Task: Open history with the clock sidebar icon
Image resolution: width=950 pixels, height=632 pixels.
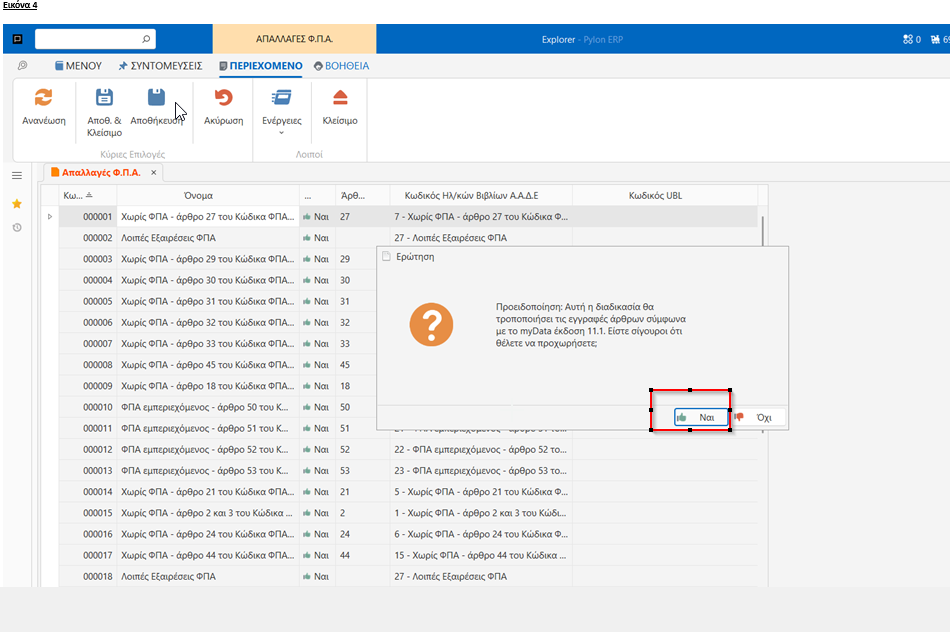Action: pyautogui.click(x=16, y=228)
